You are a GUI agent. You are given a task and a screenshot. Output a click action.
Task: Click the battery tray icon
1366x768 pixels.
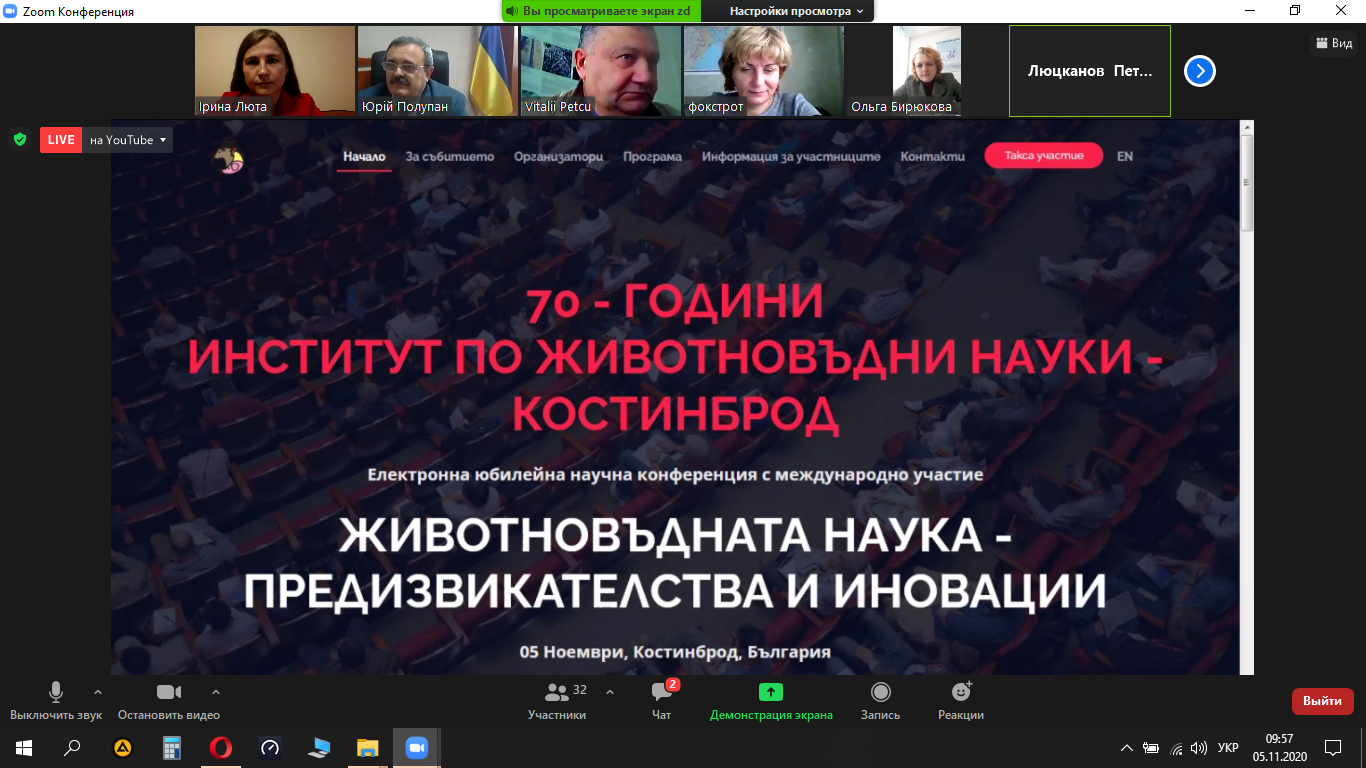pos(1151,747)
